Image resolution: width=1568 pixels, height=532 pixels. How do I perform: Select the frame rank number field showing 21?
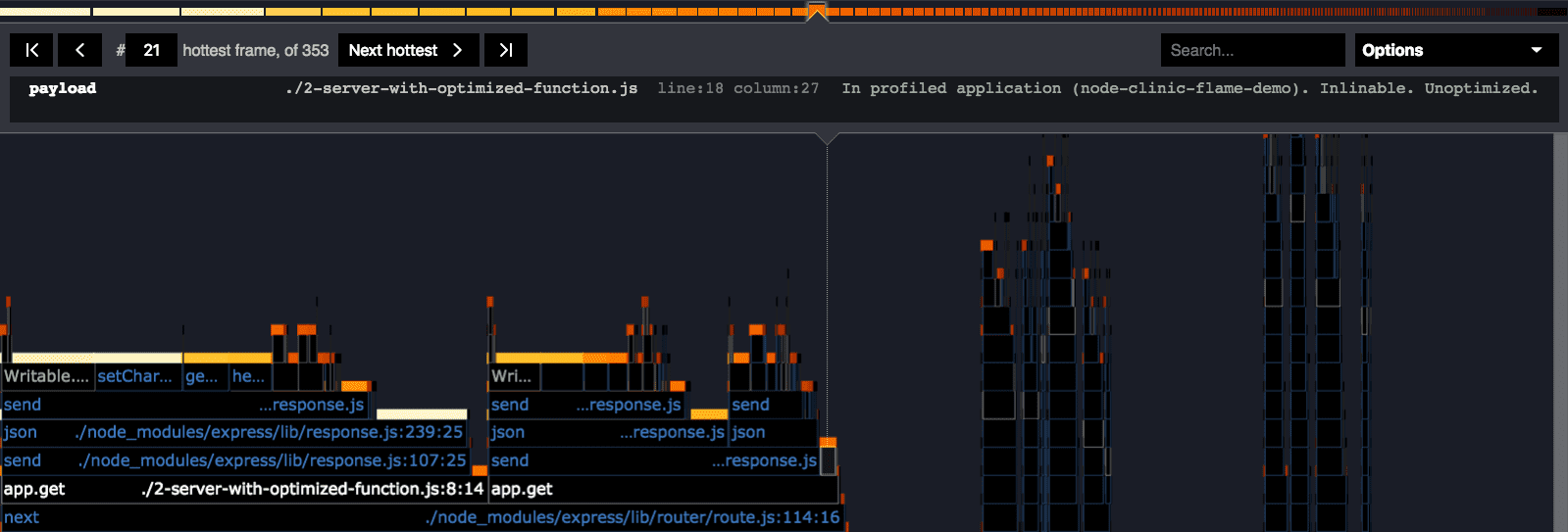152,50
